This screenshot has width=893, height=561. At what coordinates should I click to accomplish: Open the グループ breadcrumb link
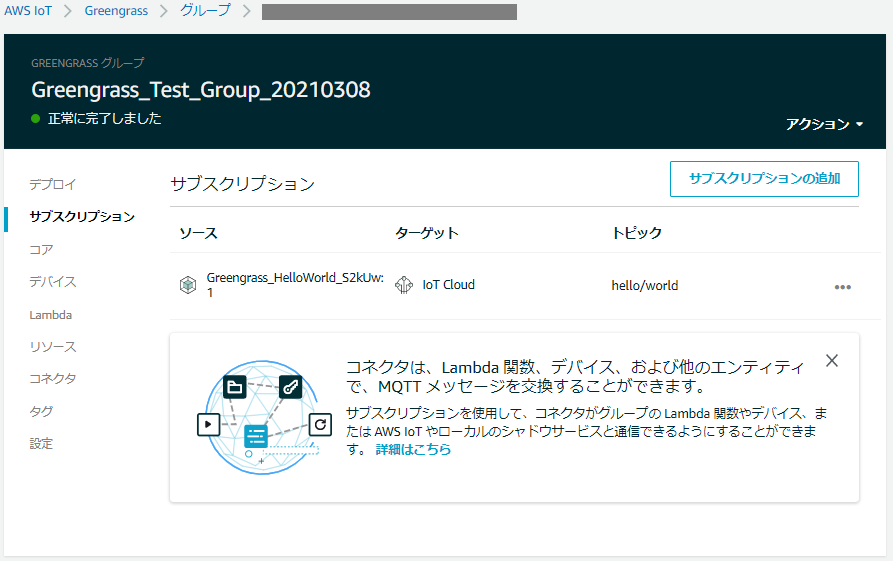(x=205, y=10)
